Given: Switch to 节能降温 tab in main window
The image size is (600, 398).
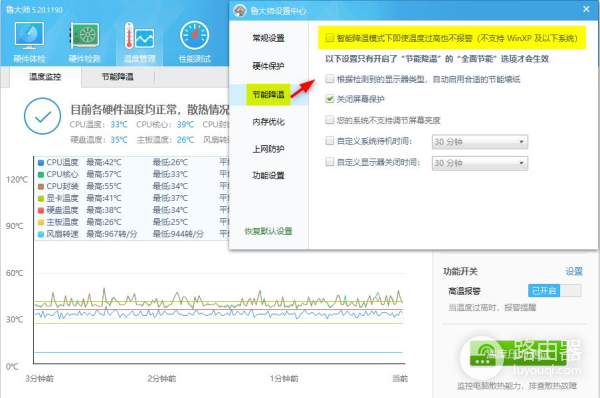Looking at the screenshot, I should click(117, 77).
